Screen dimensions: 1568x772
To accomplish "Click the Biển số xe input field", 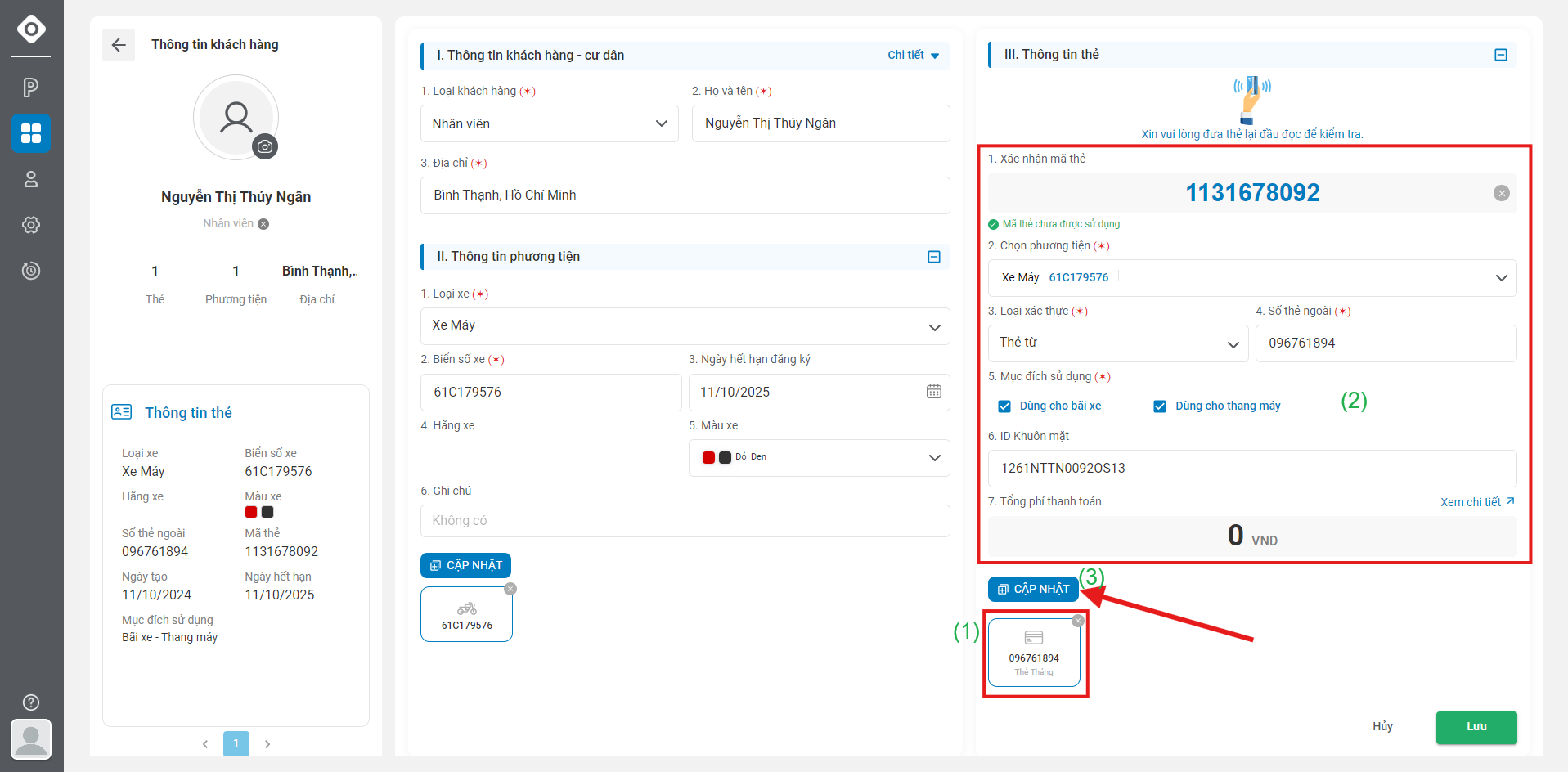I will (x=551, y=393).
